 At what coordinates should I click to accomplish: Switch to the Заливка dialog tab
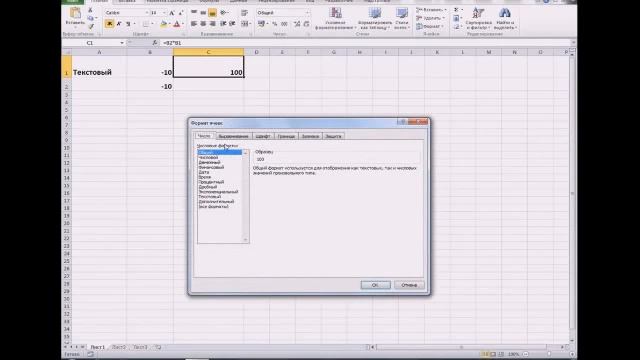tap(310, 136)
